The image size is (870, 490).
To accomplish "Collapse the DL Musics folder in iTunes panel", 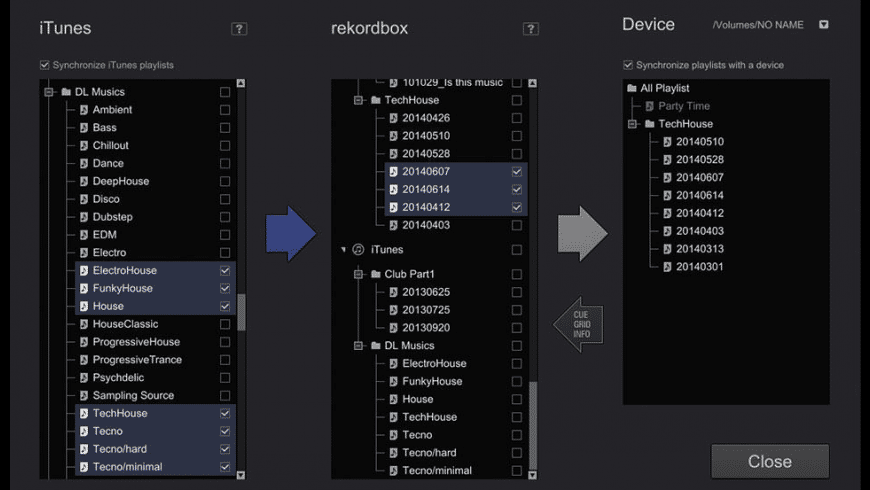I will (48, 92).
